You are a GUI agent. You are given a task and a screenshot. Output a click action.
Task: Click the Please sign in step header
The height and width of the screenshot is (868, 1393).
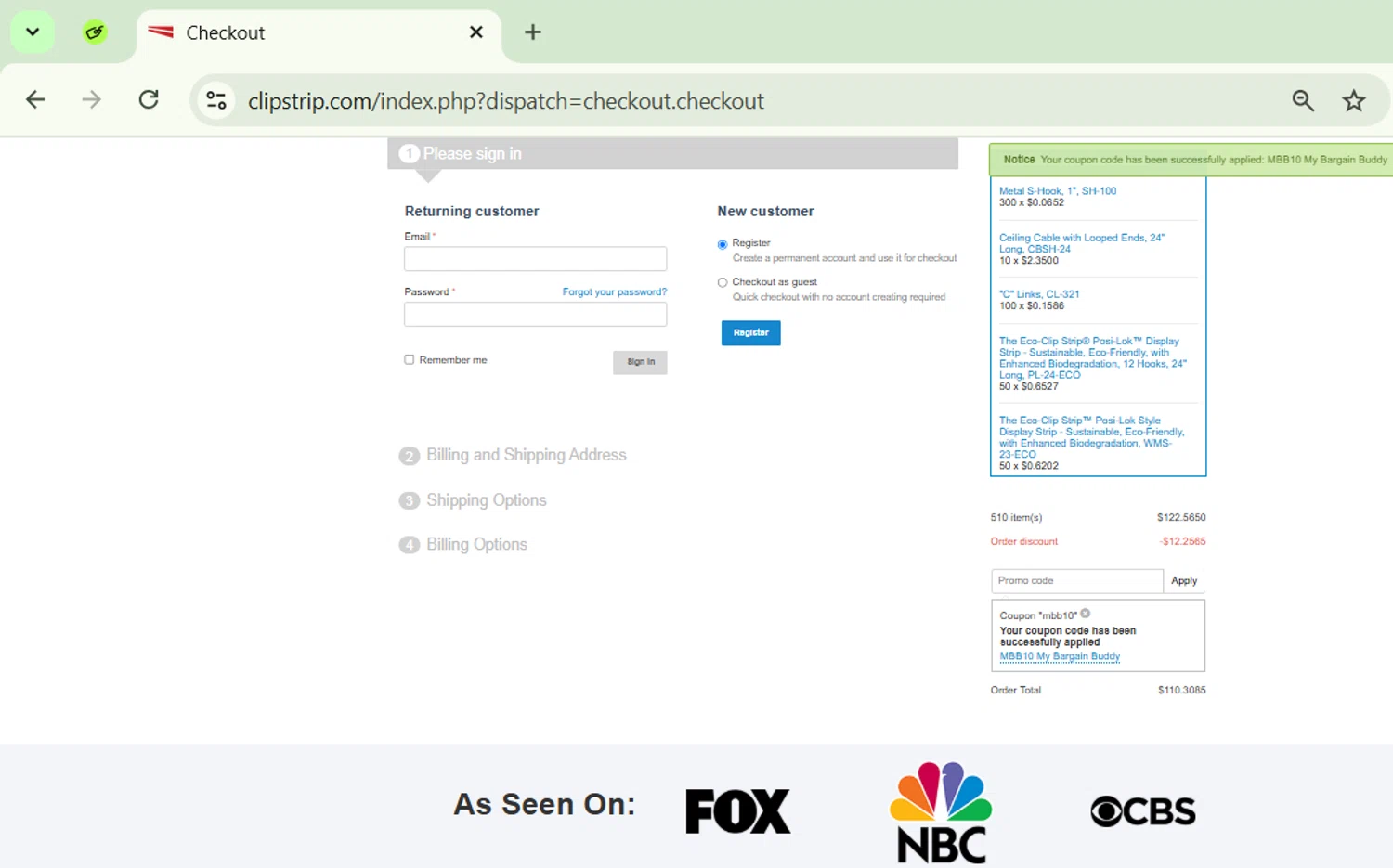(672, 154)
